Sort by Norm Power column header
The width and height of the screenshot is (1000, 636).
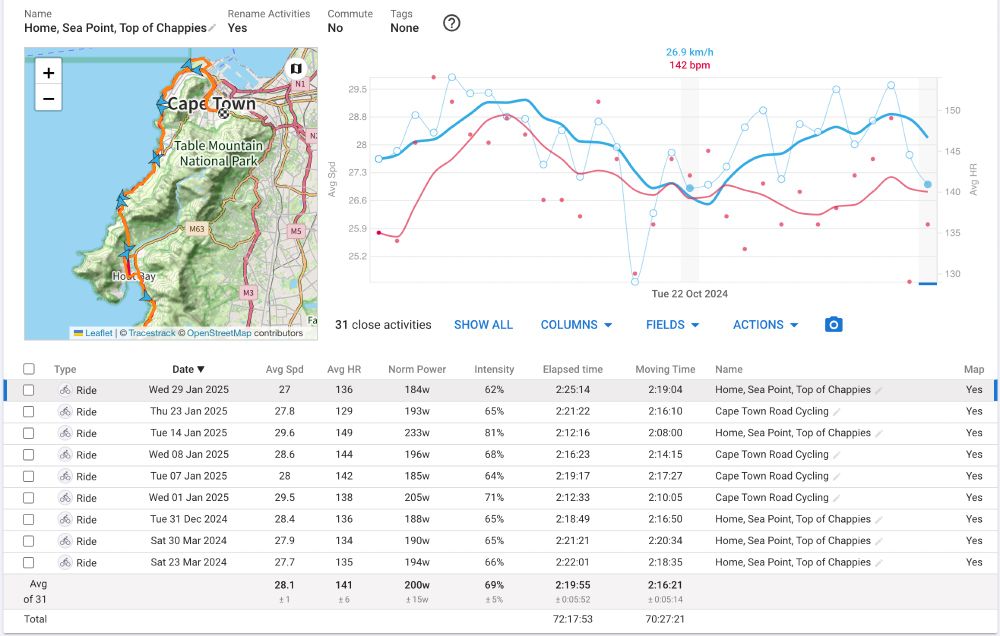click(417, 369)
